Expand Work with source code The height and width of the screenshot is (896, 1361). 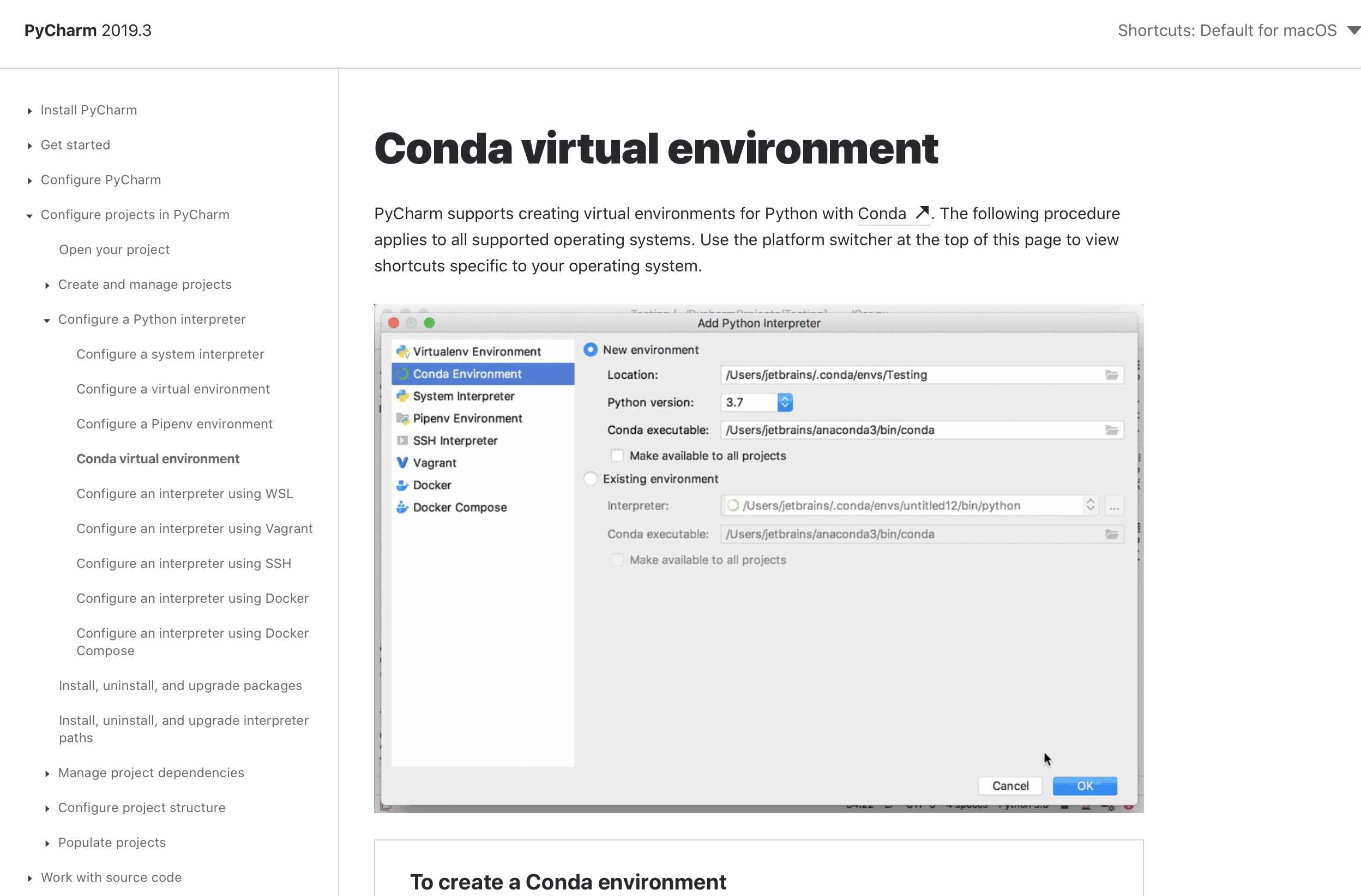[30, 877]
